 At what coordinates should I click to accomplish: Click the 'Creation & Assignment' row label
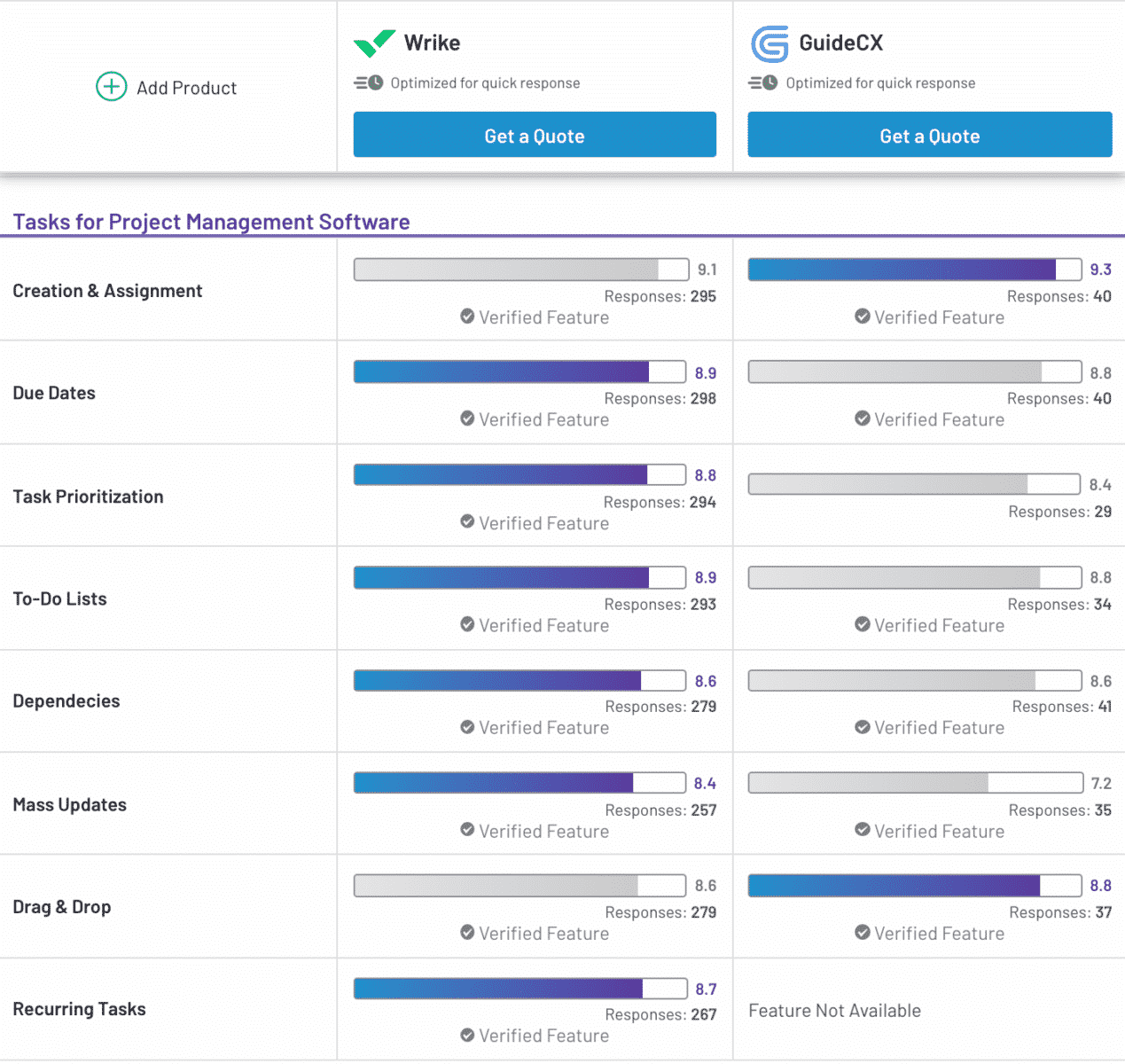point(107,291)
